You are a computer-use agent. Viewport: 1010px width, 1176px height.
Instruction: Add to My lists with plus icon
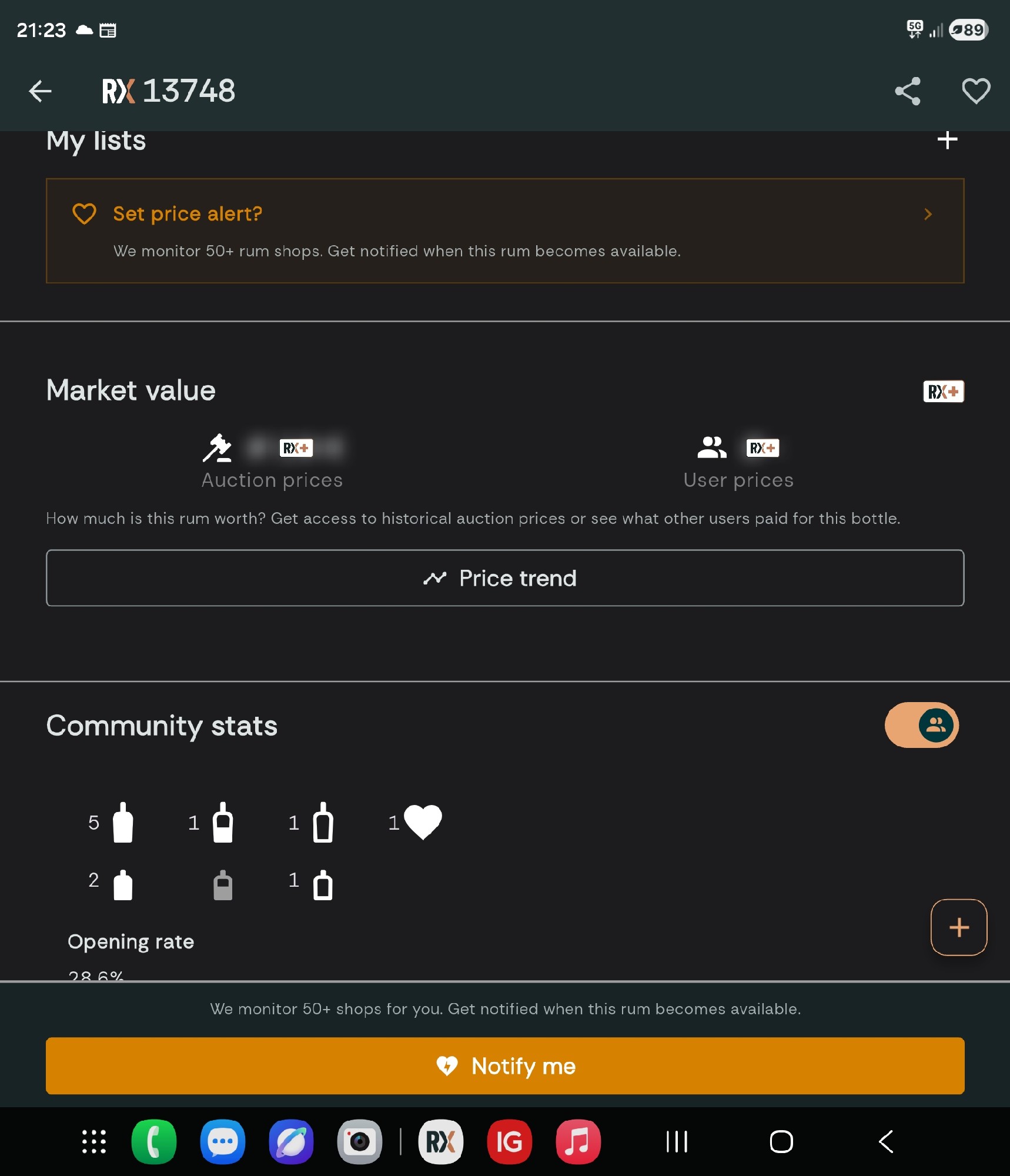[947, 140]
